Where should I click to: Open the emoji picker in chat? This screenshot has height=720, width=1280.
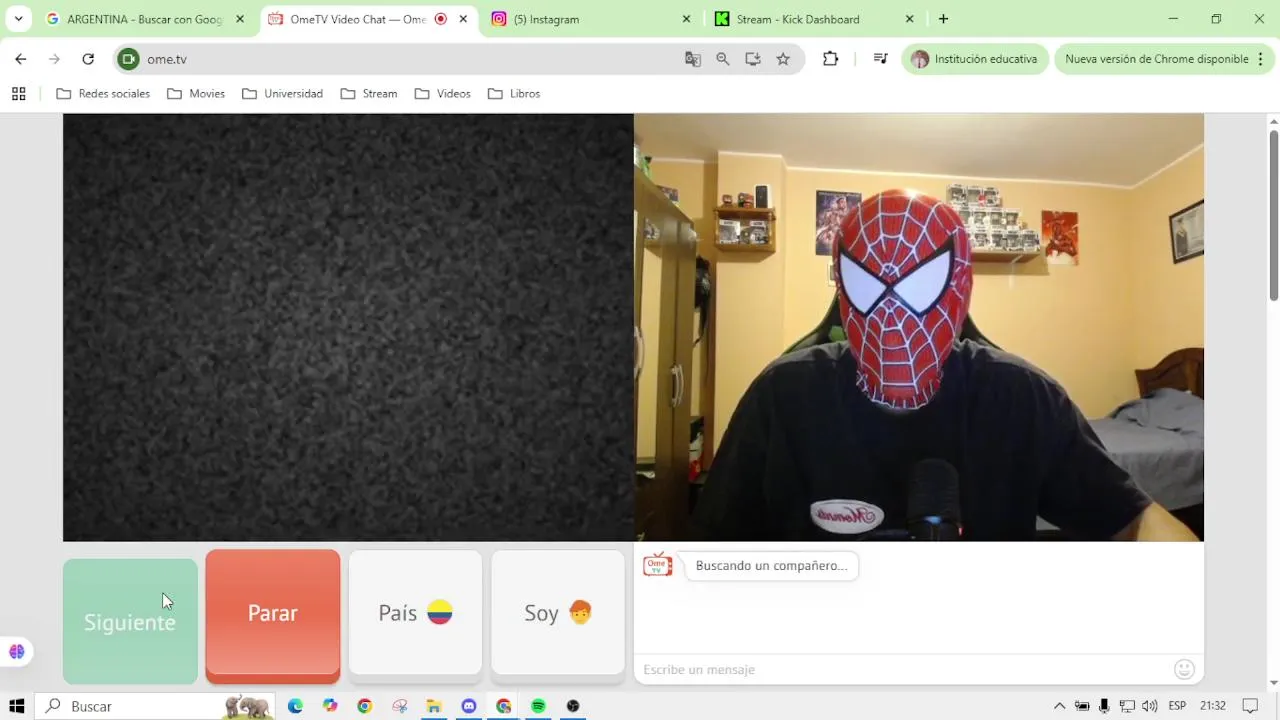point(1184,669)
